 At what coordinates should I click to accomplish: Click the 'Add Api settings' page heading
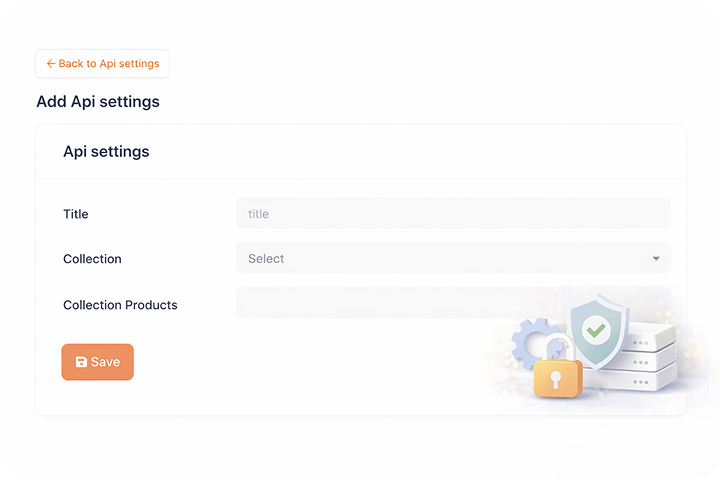pos(98,102)
